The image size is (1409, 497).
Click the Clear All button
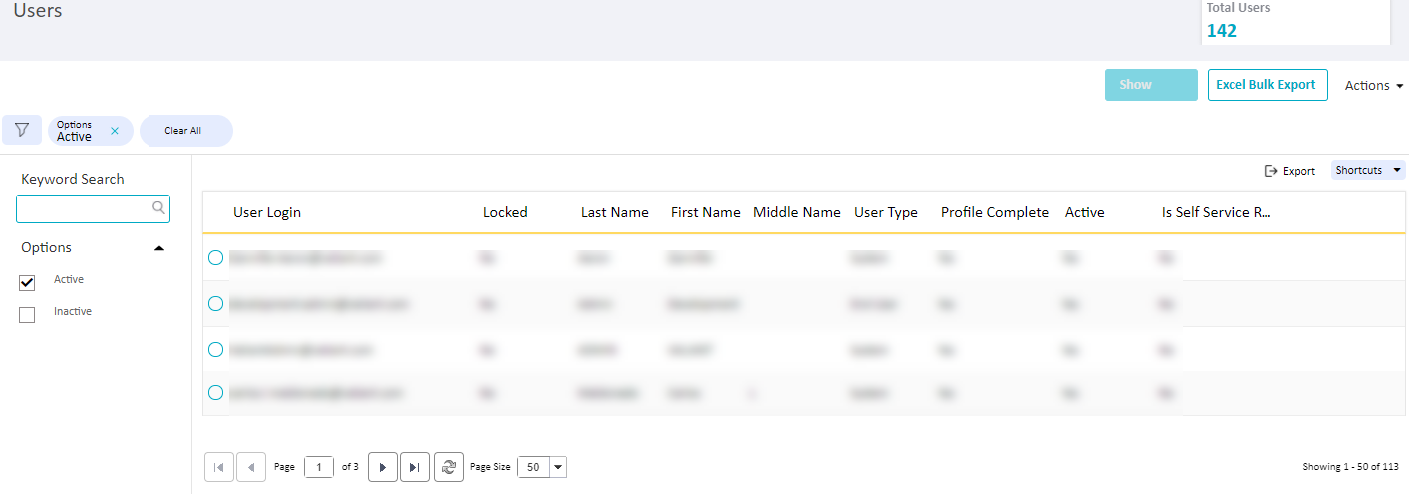point(185,131)
